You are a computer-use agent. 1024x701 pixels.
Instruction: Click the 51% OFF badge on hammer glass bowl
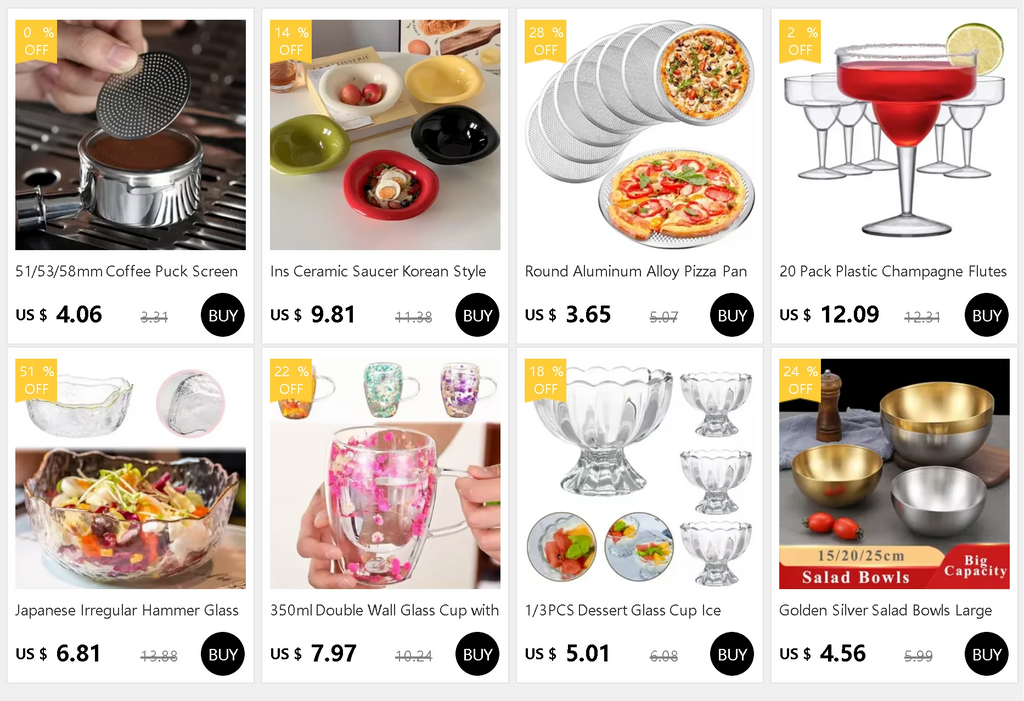coord(37,380)
